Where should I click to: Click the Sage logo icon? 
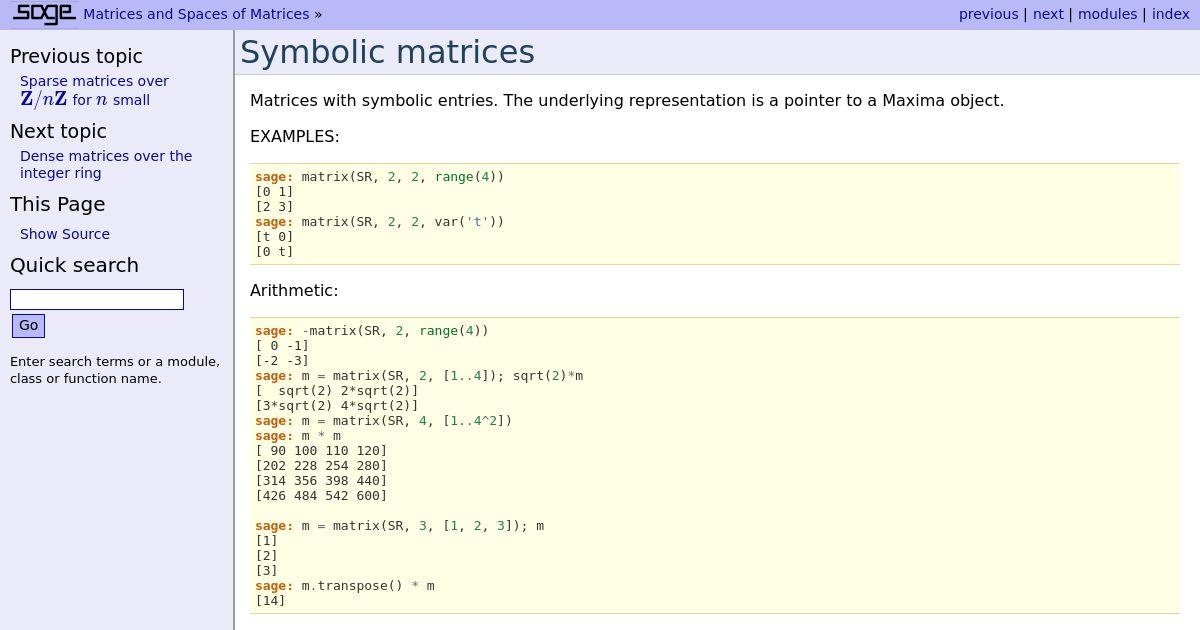tap(44, 14)
